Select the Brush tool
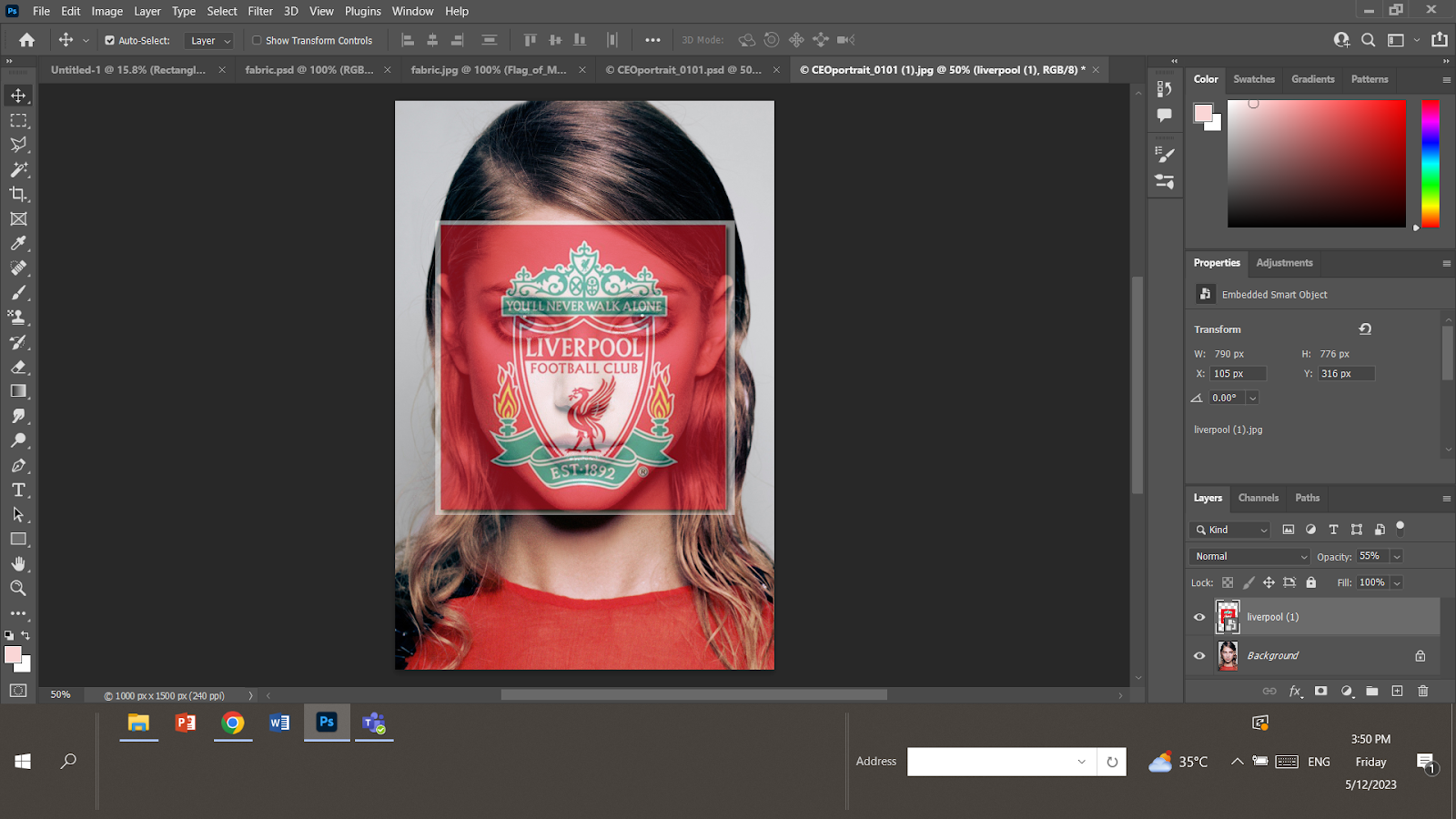This screenshot has width=1456, height=819. point(18,293)
